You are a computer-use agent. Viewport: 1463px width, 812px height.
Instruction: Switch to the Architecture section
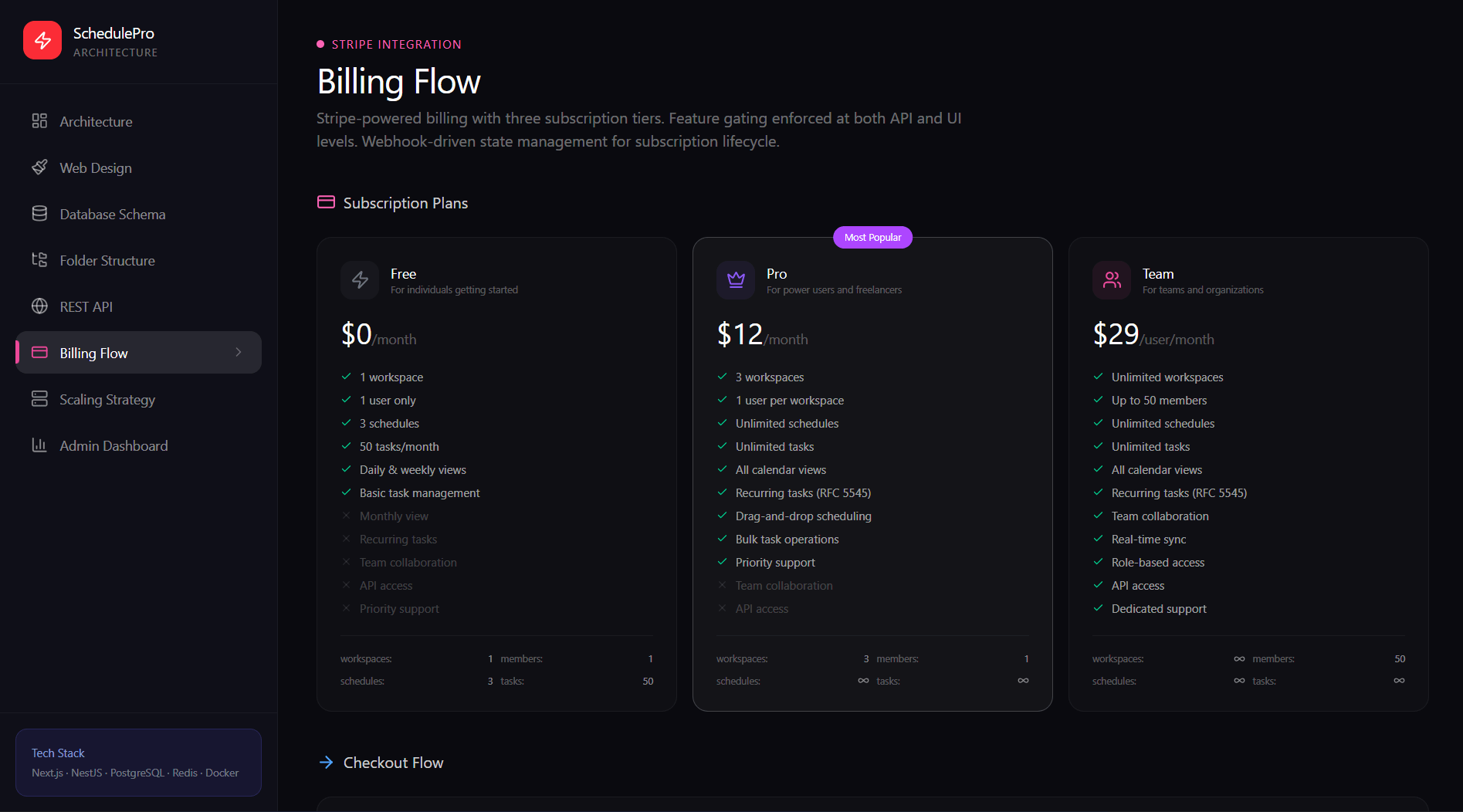96,121
